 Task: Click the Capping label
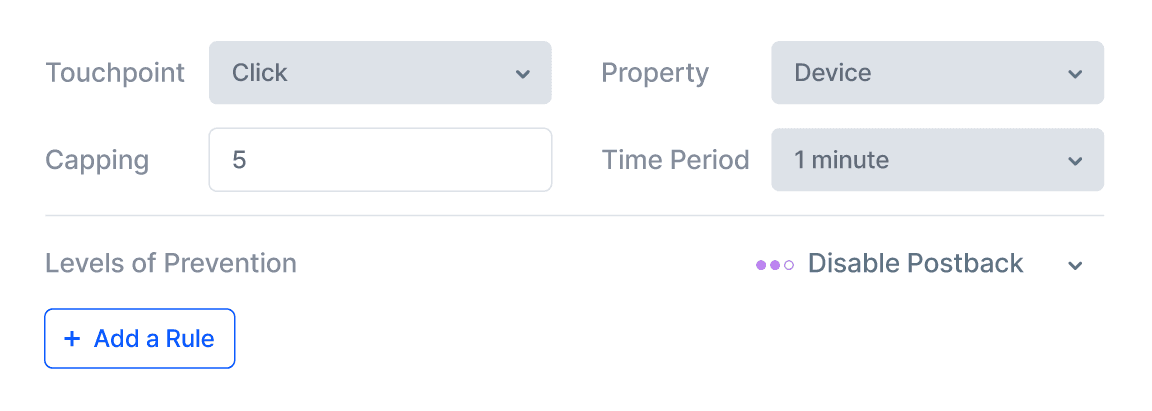(x=97, y=160)
